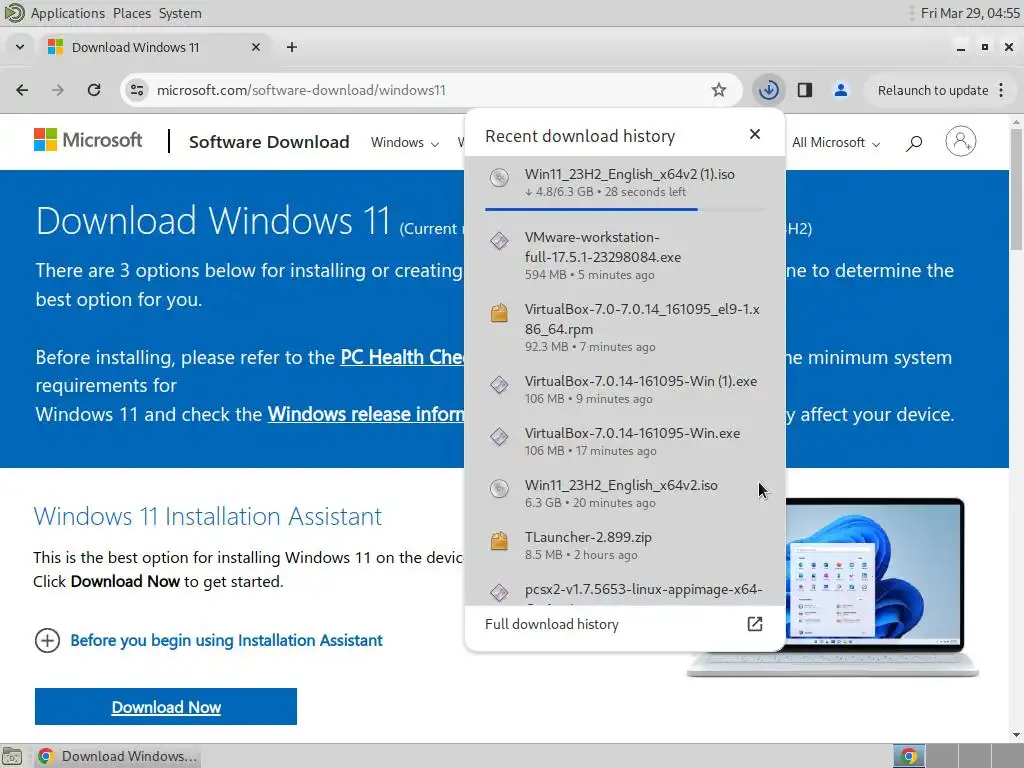Click Before you begin using Installation Assistant
This screenshot has height=768, width=1024.
pyautogui.click(x=227, y=641)
